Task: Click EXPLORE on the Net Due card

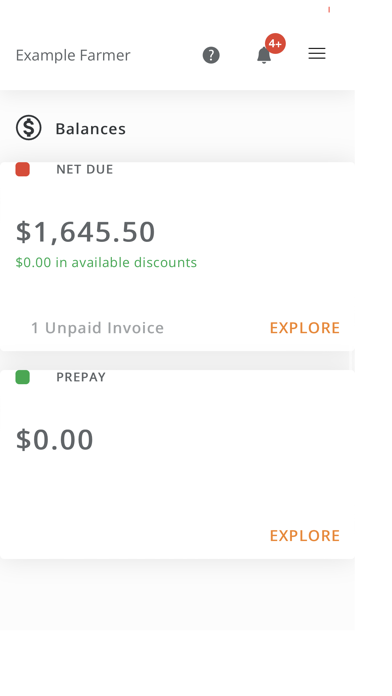Action: tap(305, 328)
